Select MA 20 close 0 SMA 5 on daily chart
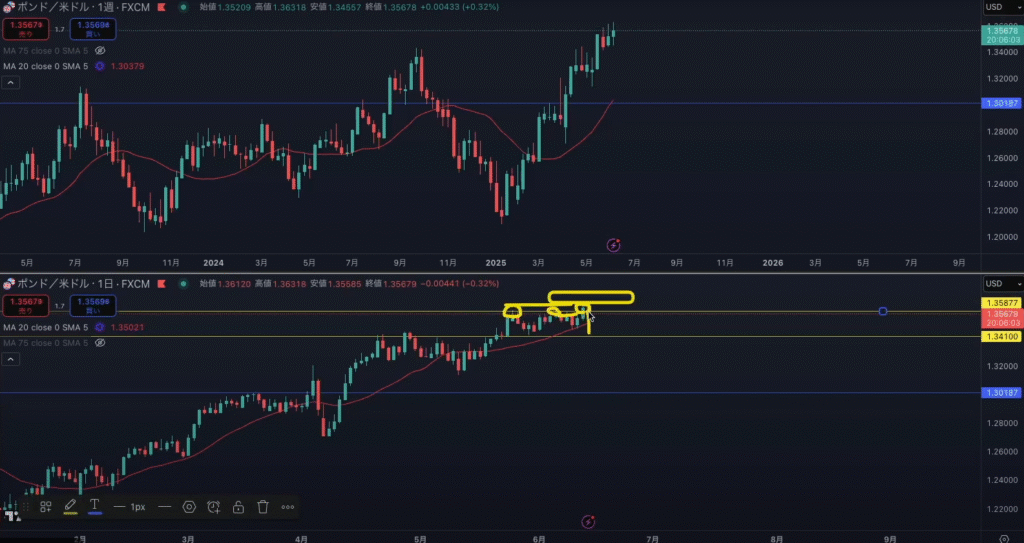The height and width of the screenshot is (543, 1024). [x=46, y=327]
